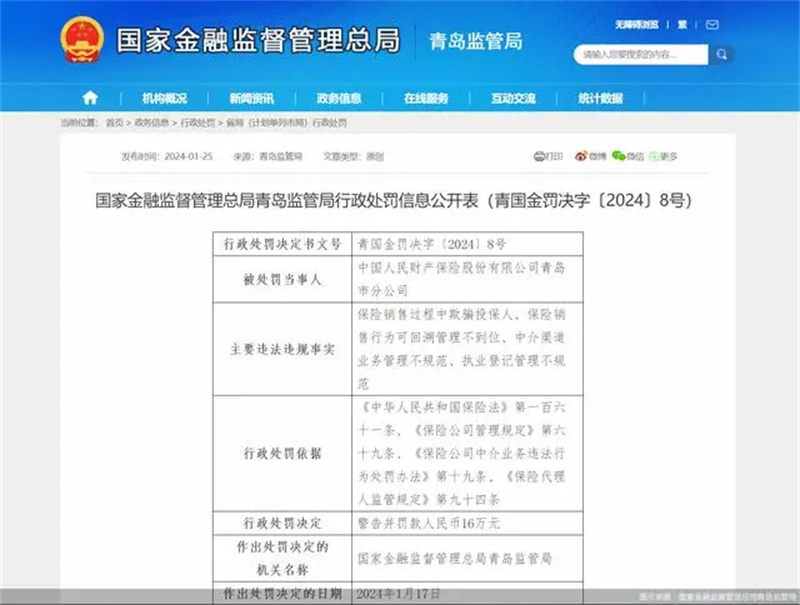The width and height of the screenshot is (800, 605).
Task: Open the 机构概况 menu
Action: (x=164, y=98)
